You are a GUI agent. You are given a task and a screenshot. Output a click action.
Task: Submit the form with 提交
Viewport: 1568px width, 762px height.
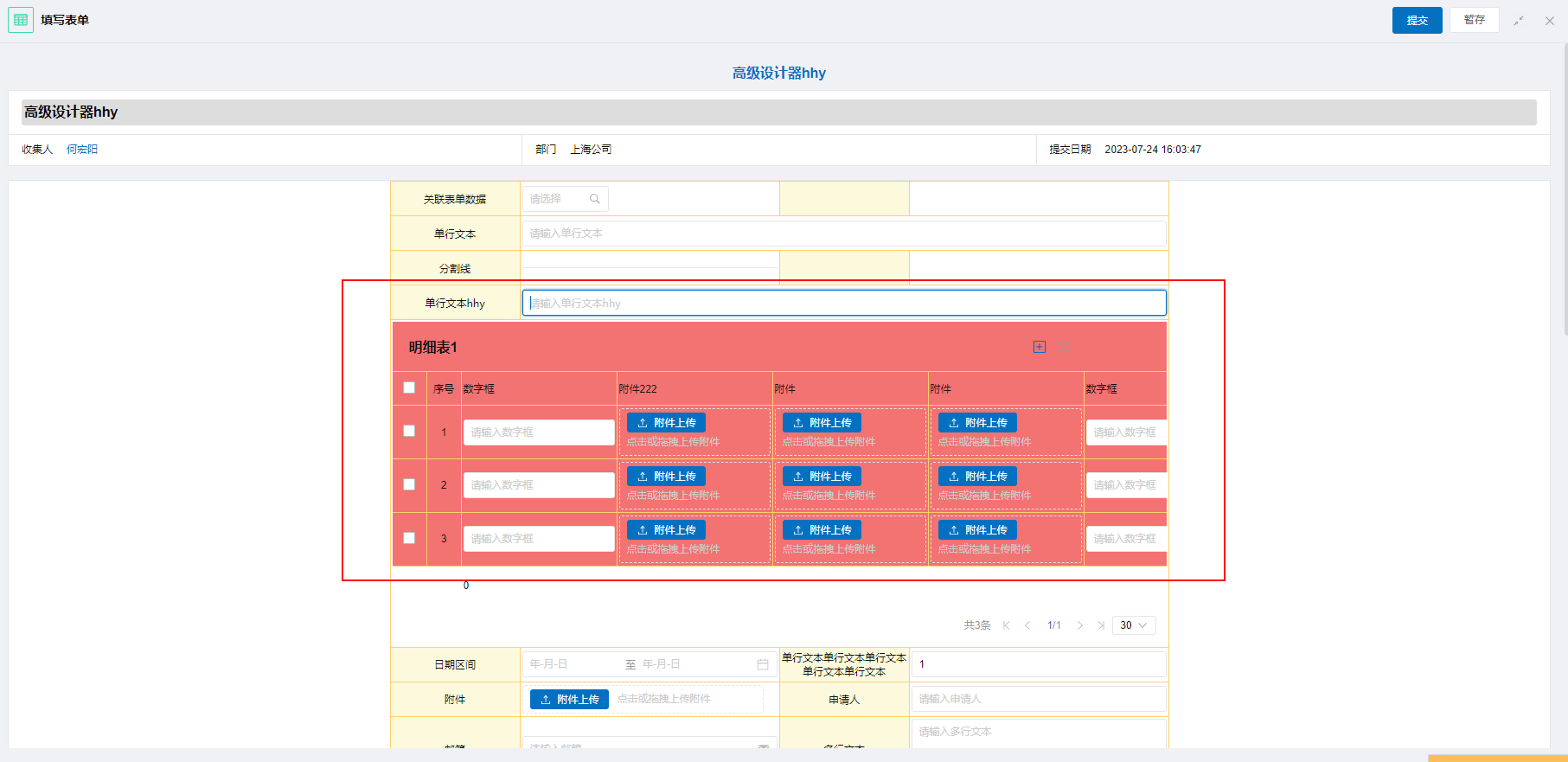[1417, 20]
